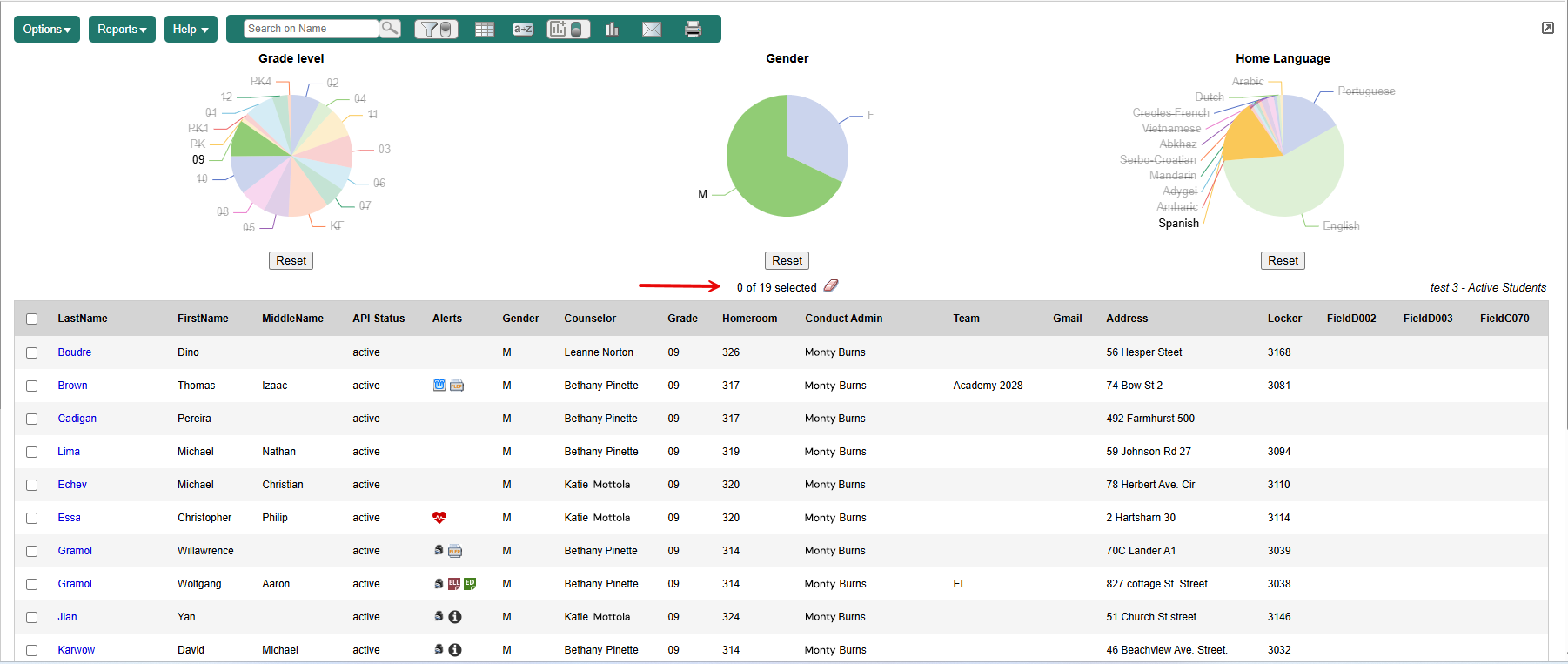
Task: Click the printer icon
Action: click(x=693, y=30)
